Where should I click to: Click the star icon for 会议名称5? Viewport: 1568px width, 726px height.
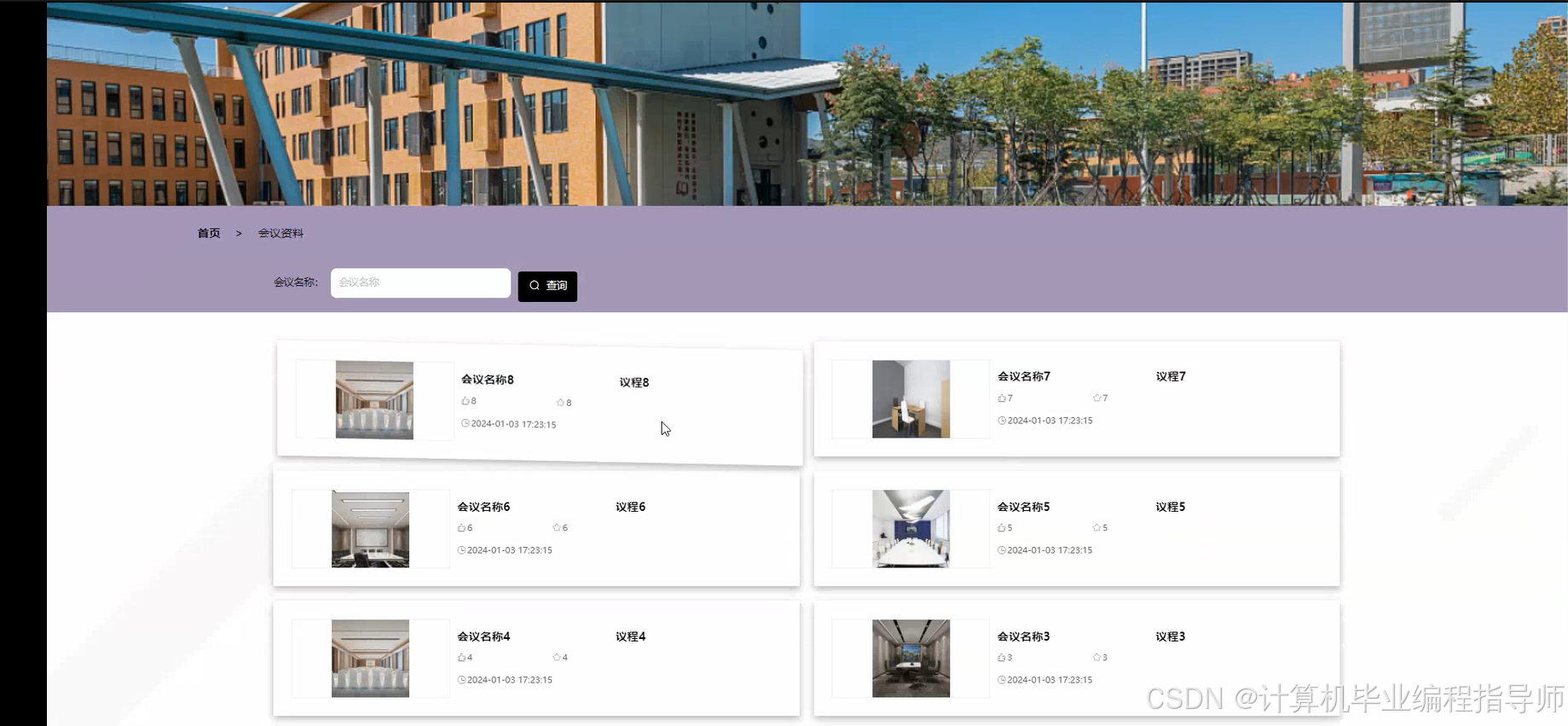click(x=1096, y=528)
